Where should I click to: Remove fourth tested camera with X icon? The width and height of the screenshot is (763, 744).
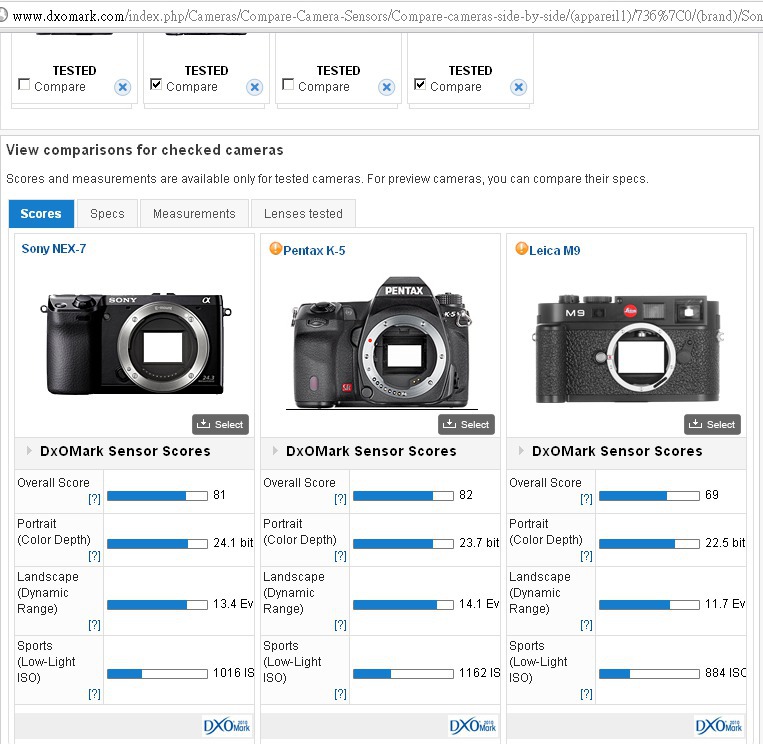(519, 87)
